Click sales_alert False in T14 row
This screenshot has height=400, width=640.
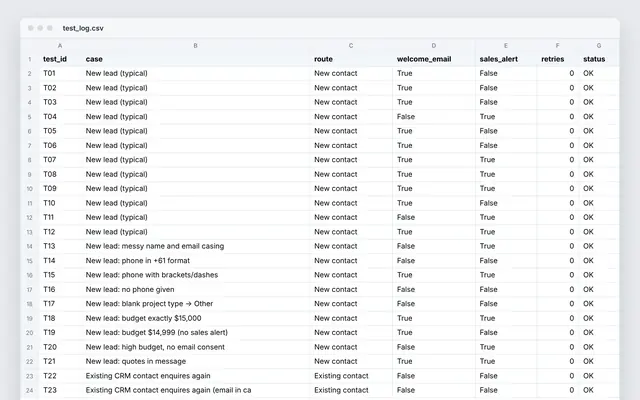[x=489, y=260]
